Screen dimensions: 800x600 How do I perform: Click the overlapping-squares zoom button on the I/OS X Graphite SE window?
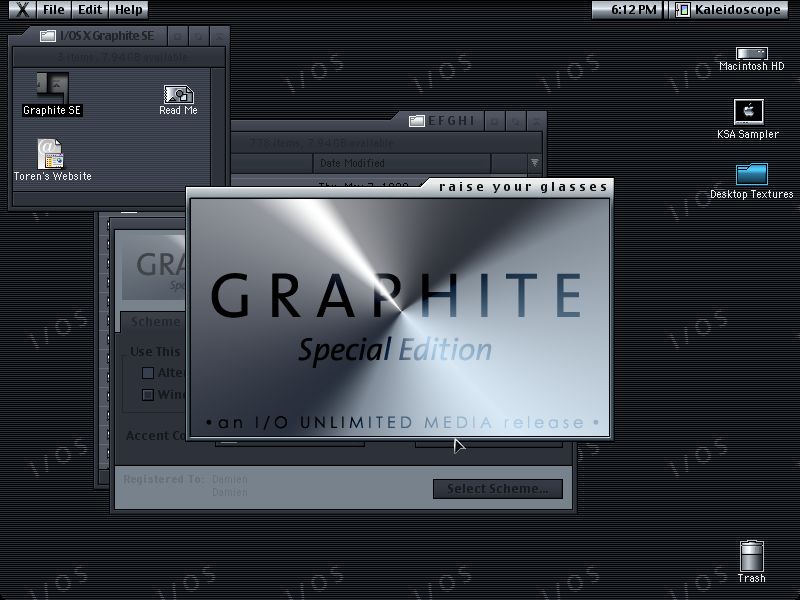[x=198, y=36]
